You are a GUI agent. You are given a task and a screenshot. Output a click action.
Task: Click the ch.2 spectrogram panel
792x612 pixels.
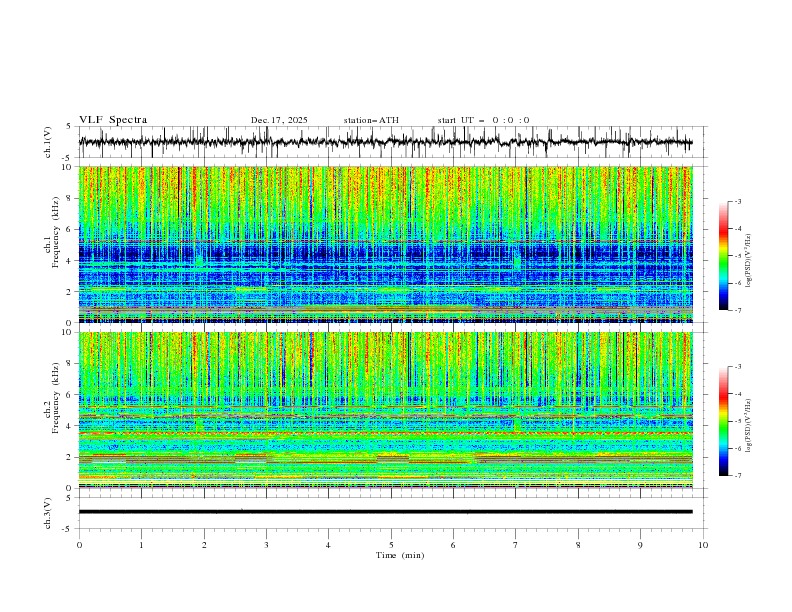click(x=385, y=410)
